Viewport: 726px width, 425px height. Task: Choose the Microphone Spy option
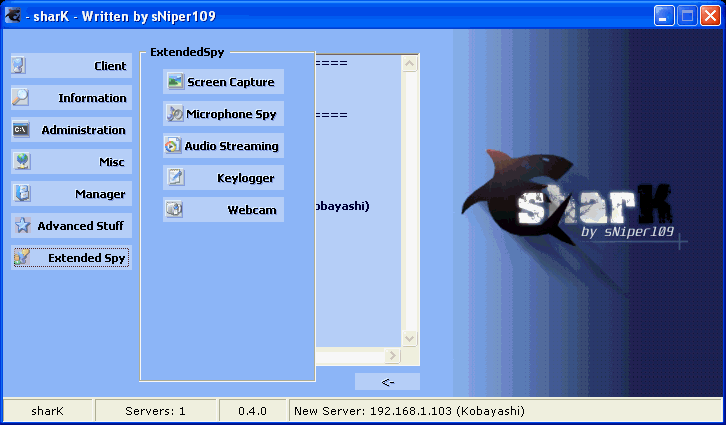click(x=224, y=114)
